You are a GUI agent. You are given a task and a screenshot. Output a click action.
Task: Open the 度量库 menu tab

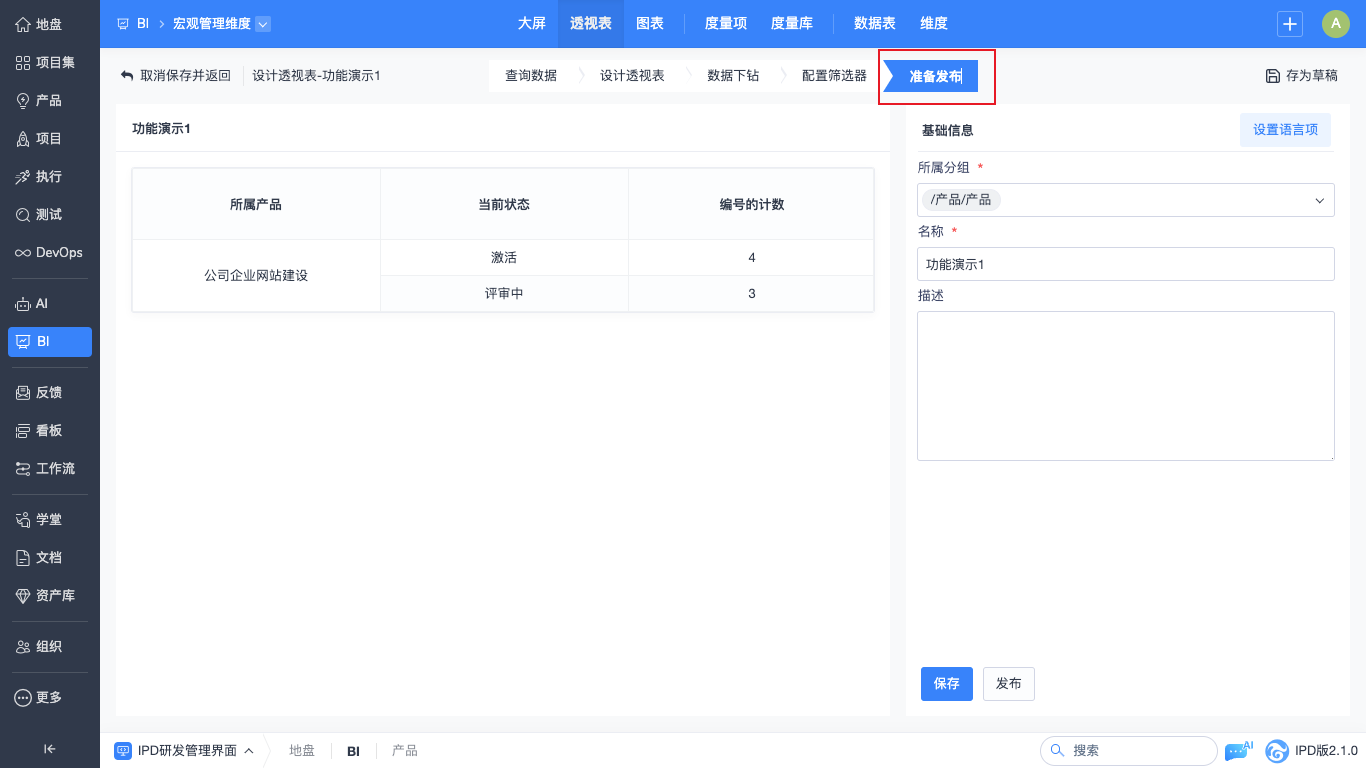pyautogui.click(x=791, y=24)
